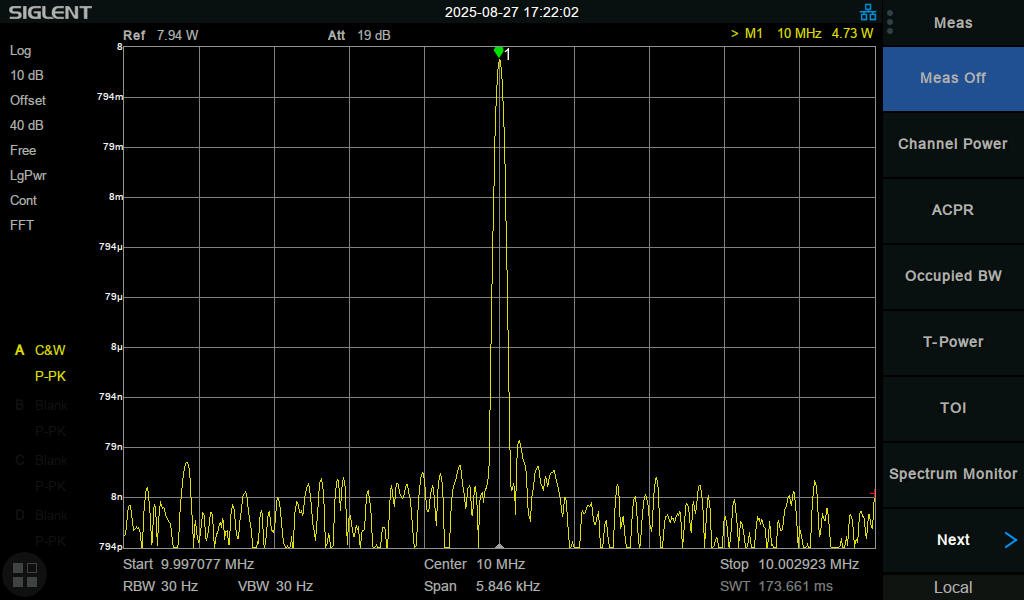The image size is (1024, 600).
Task: Click the Ref 7.94 W level field
Action: click(161, 35)
